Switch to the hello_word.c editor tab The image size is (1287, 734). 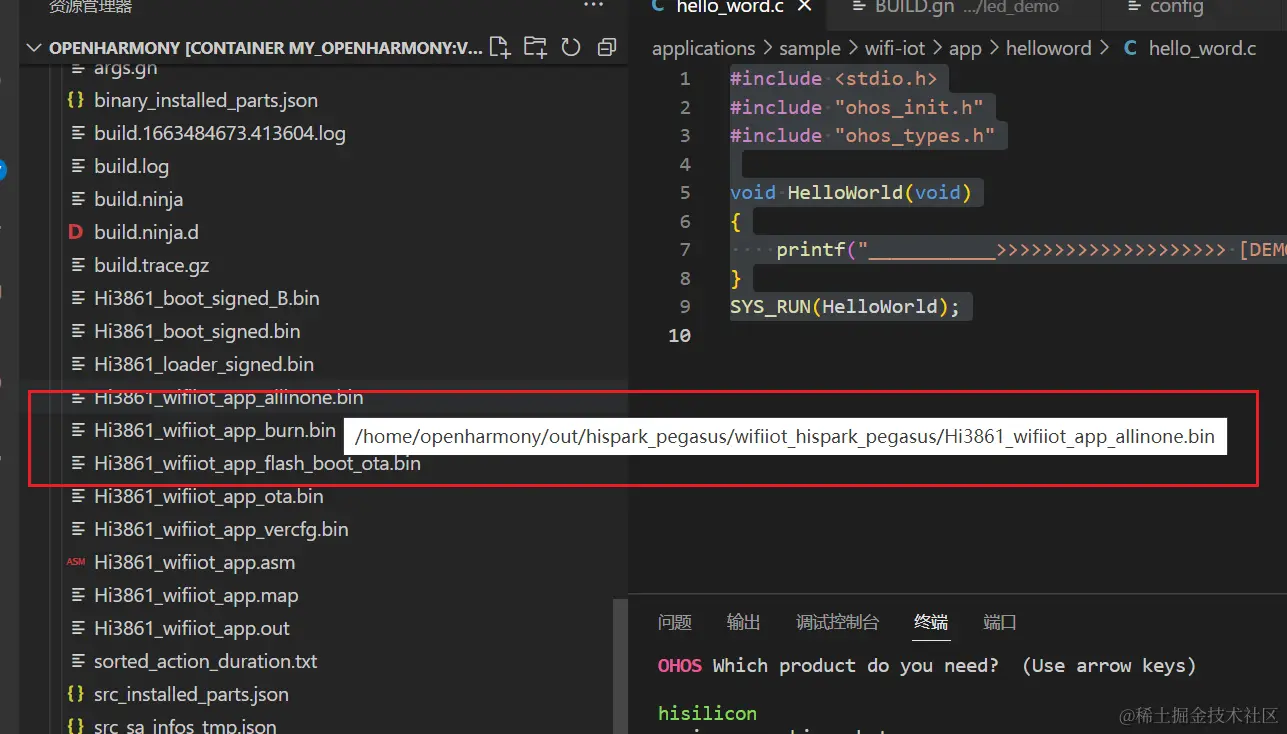tap(728, 7)
